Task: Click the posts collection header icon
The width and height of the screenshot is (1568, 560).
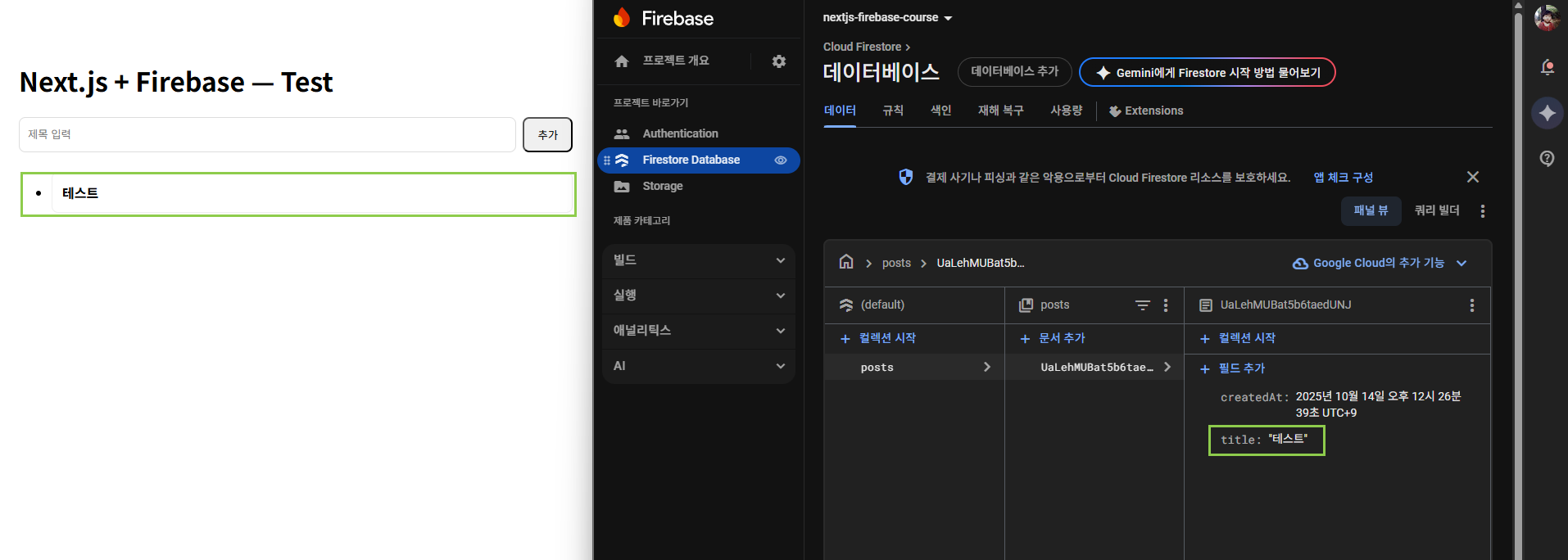Action: click(x=1026, y=305)
